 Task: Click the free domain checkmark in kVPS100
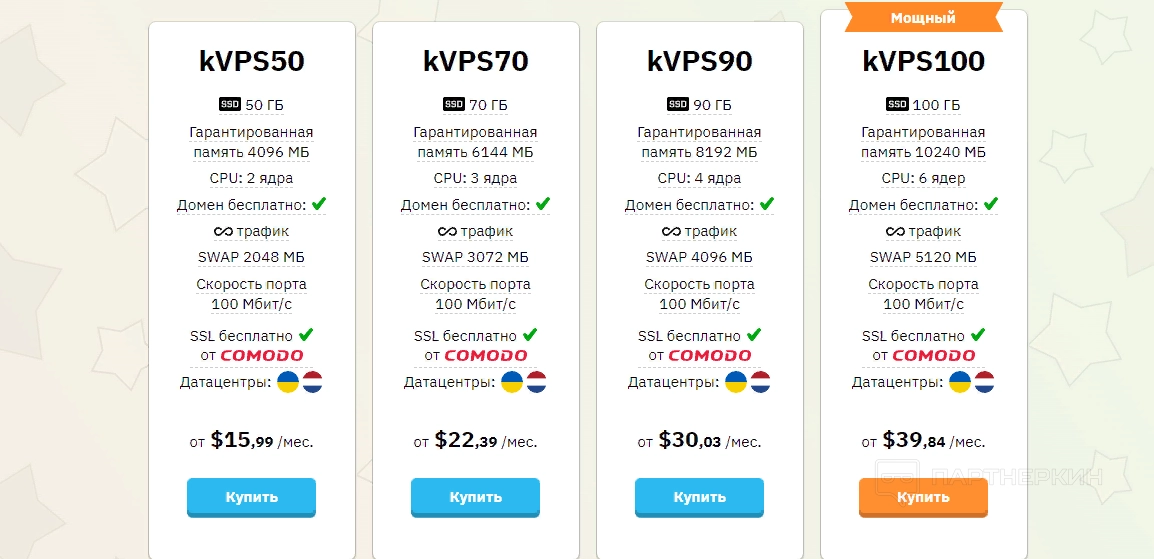click(x=991, y=204)
